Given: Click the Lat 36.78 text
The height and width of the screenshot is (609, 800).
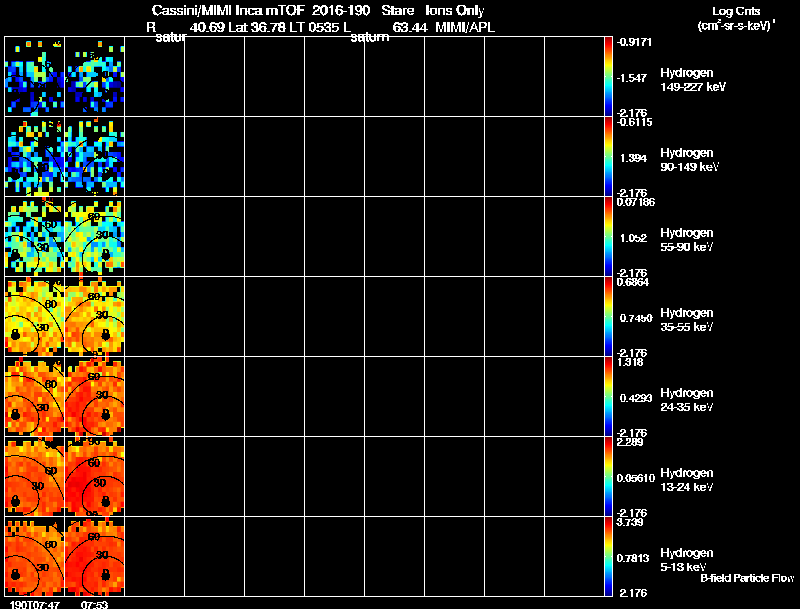Looking at the screenshot, I should point(257,28).
